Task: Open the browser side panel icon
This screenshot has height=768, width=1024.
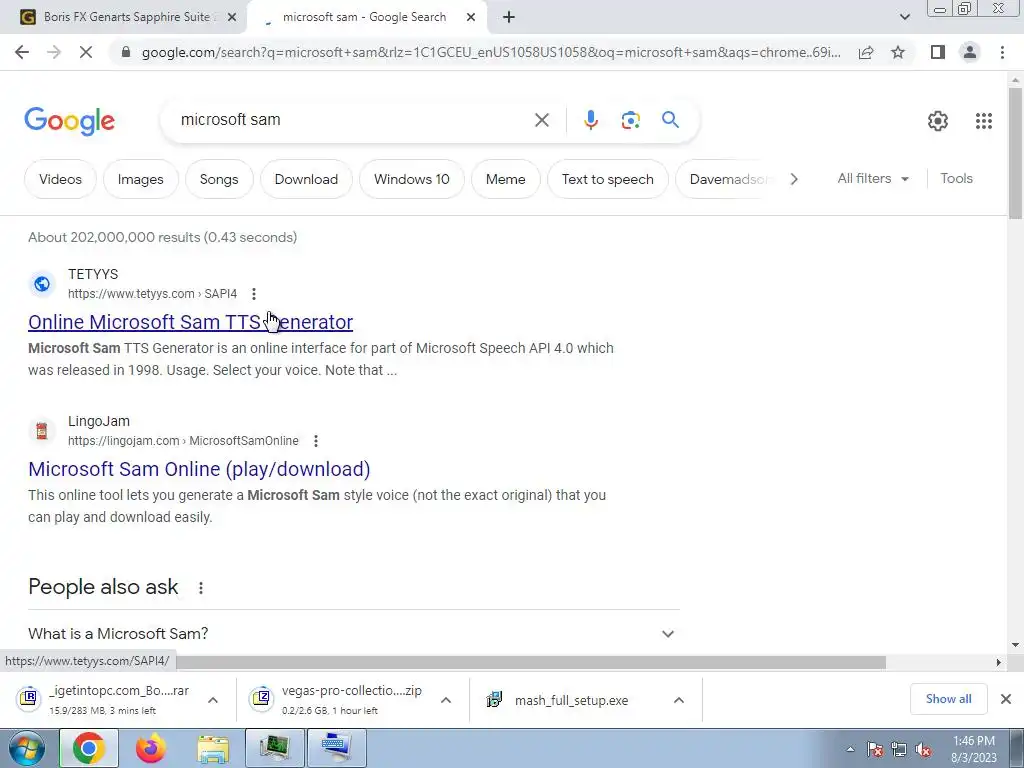Action: point(938,52)
